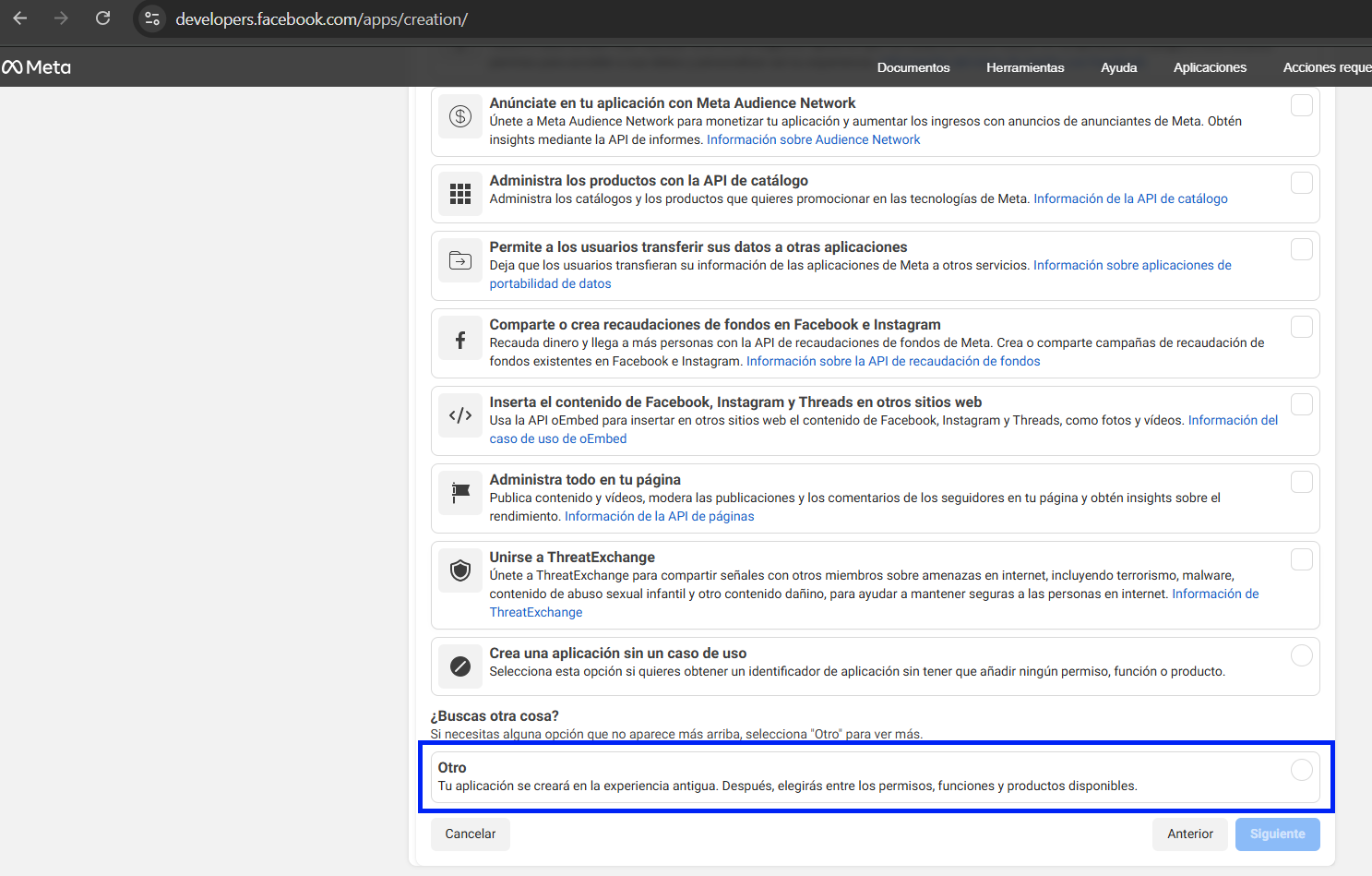Reload the page with browser refresh button
Screen dimensions: 1372x876
click(x=103, y=18)
